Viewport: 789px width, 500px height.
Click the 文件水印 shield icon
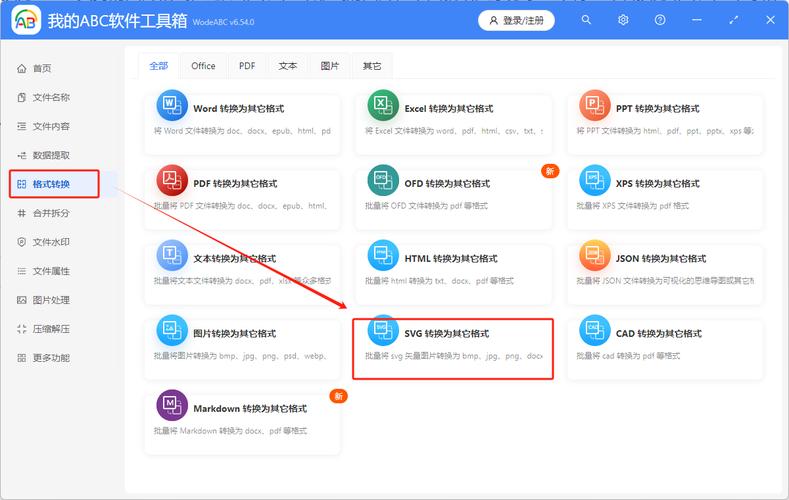point(22,242)
